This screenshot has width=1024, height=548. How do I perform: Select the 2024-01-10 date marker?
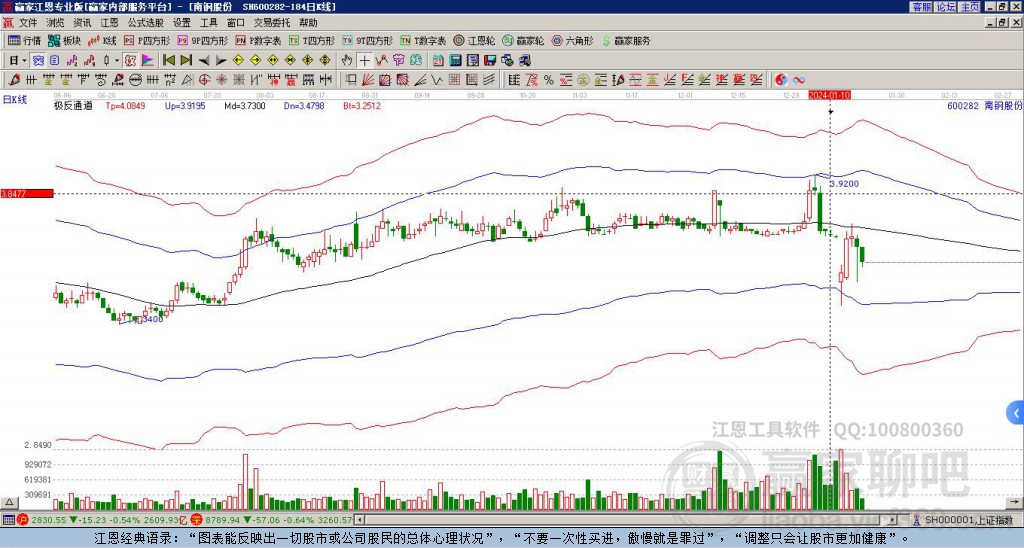[x=829, y=95]
